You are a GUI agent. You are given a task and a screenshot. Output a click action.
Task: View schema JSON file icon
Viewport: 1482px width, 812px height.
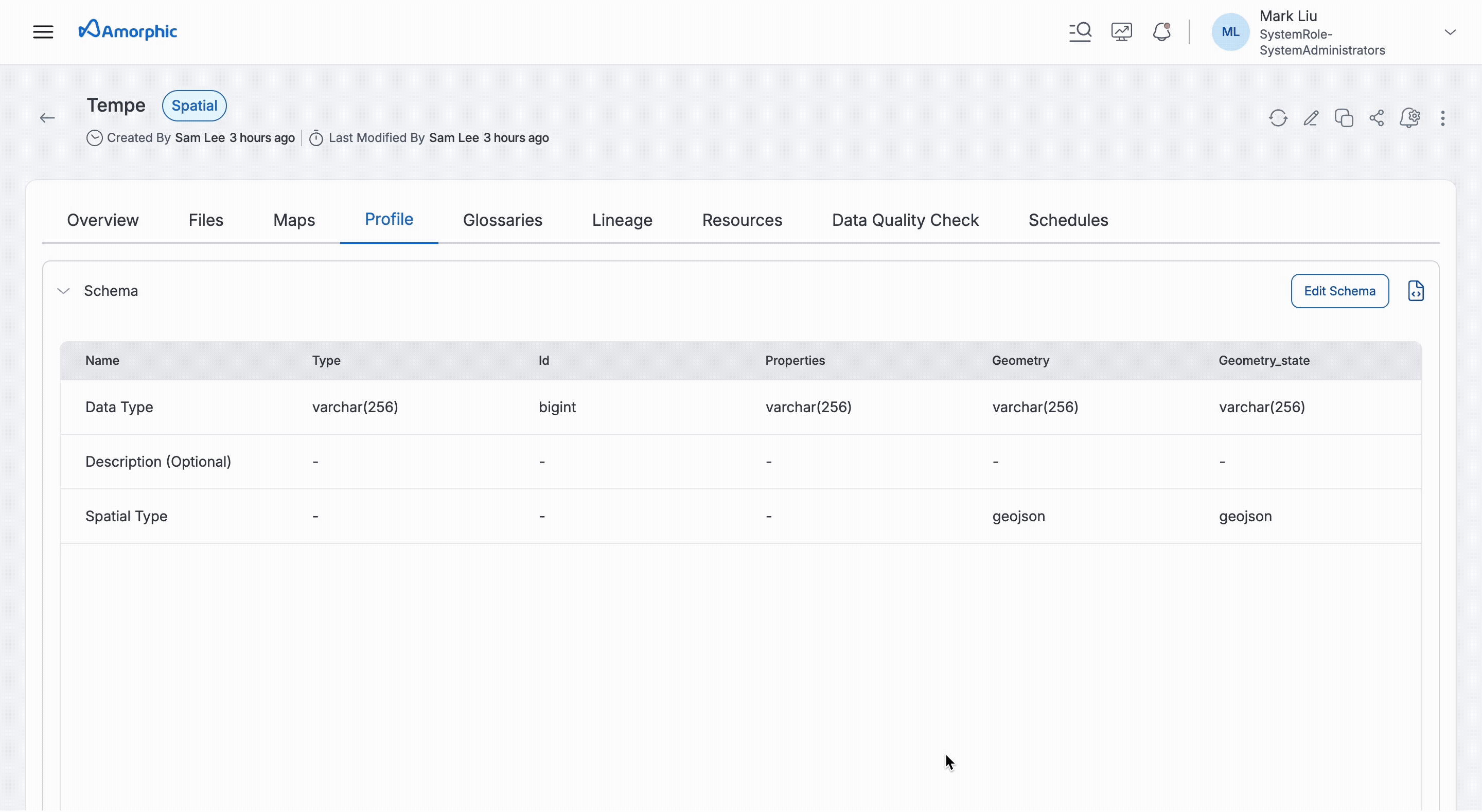pos(1416,291)
